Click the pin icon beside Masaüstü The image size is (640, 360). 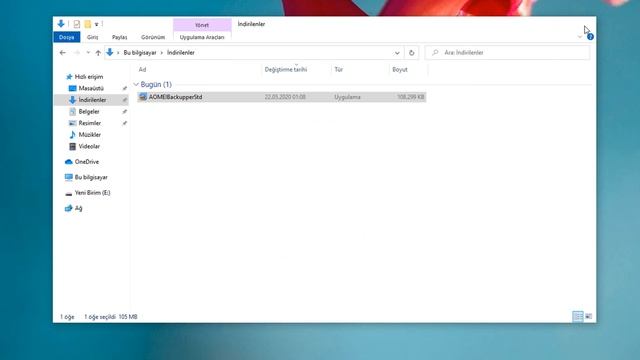tap(125, 88)
